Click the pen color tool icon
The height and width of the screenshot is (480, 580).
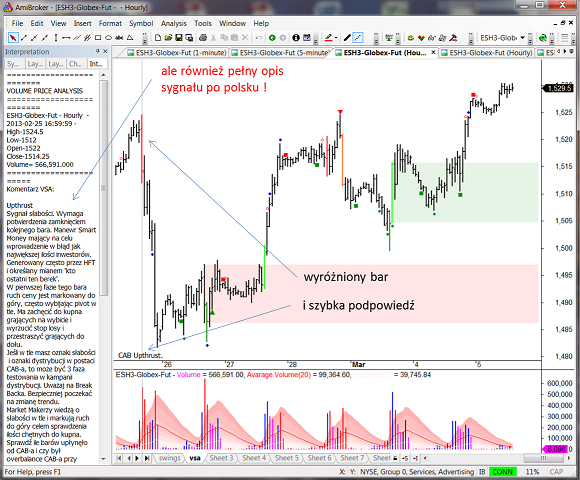tap(328, 38)
